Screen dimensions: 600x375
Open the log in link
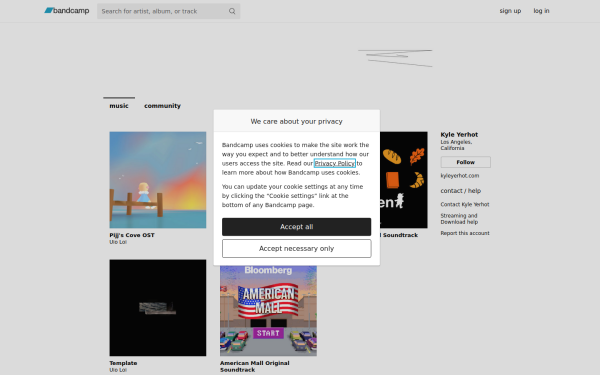click(541, 11)
